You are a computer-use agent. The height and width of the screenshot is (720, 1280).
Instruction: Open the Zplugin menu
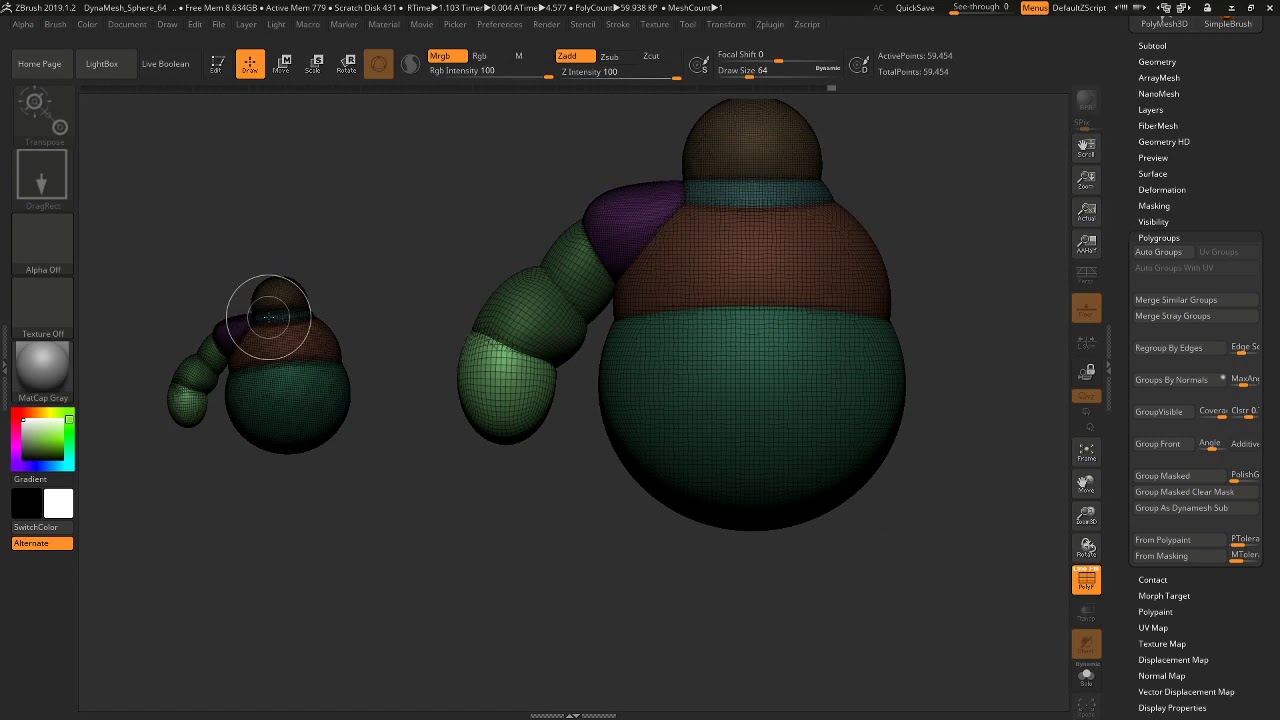coord(770,24)
